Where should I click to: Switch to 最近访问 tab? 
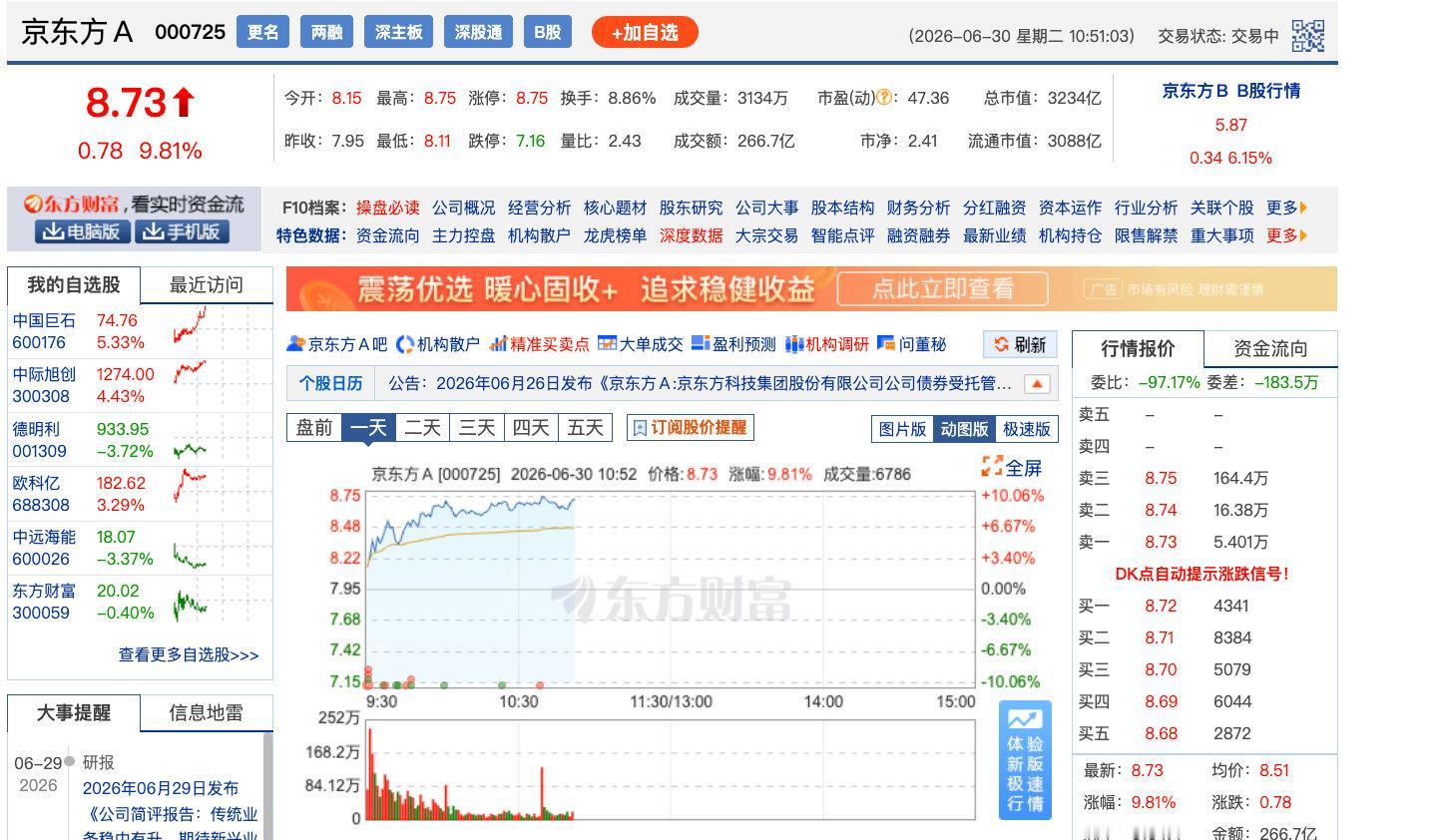207,285
